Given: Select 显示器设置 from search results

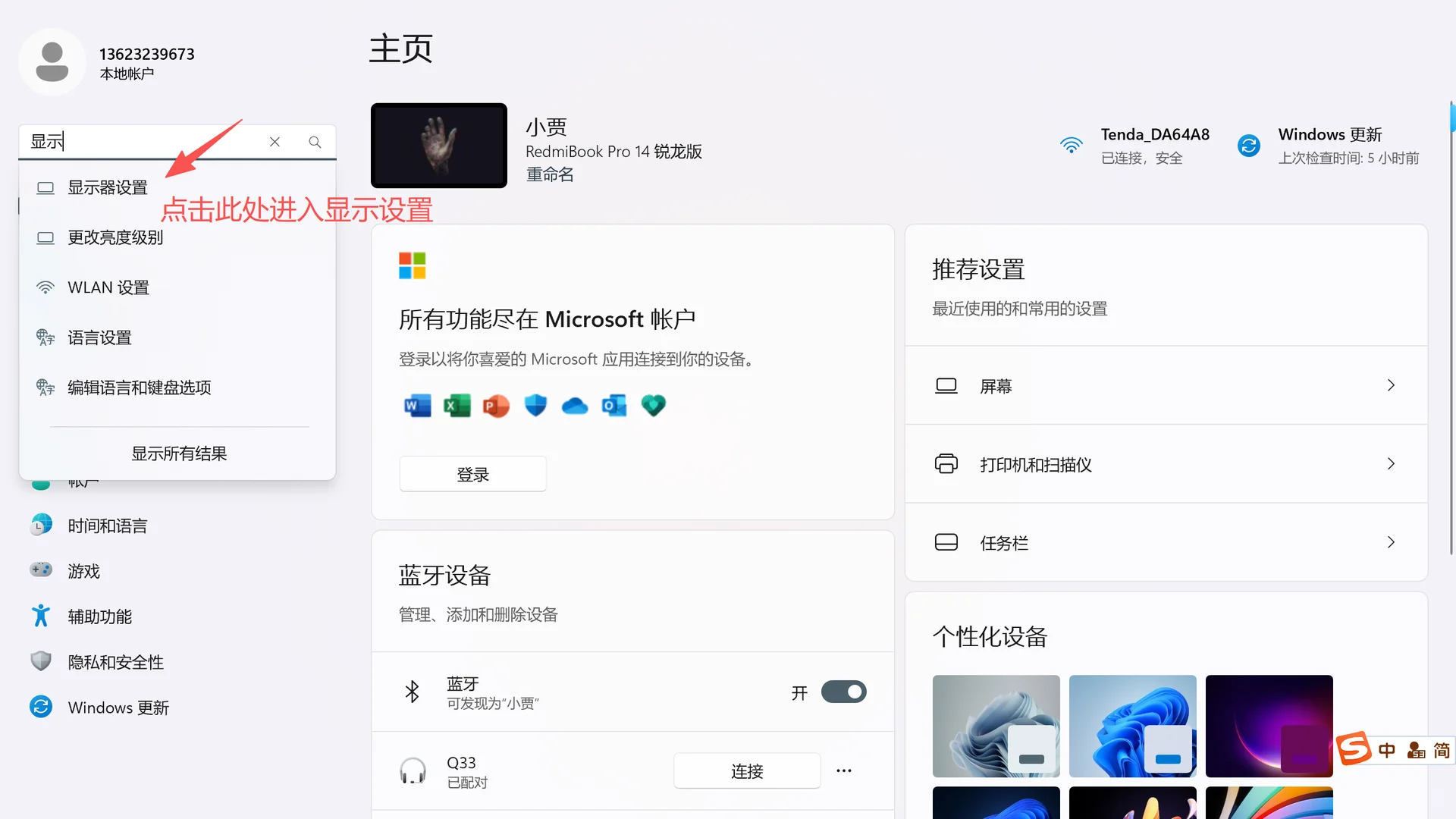Looking at the screenshot, I should 108,187.
